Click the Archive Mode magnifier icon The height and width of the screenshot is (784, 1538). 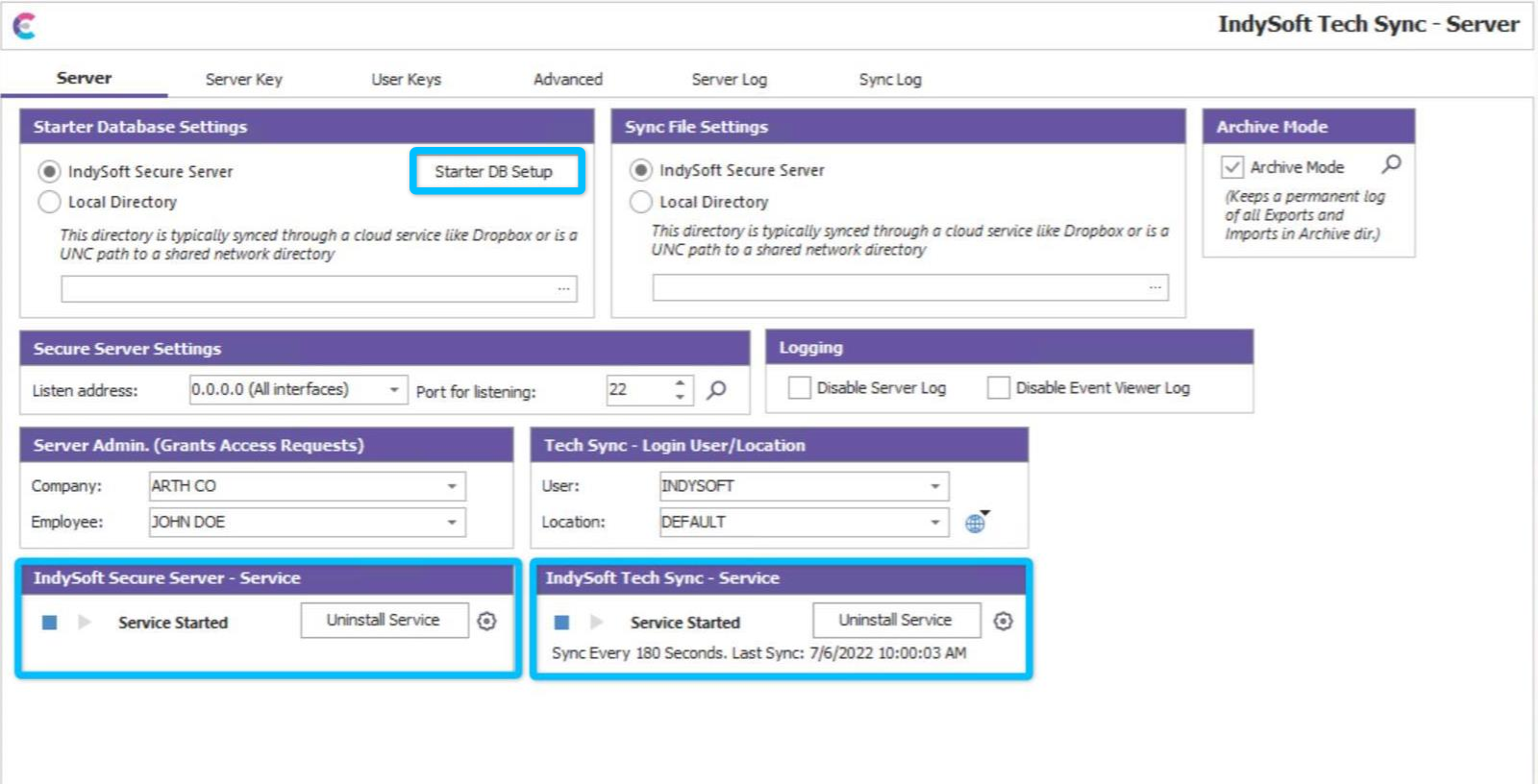1391,164
